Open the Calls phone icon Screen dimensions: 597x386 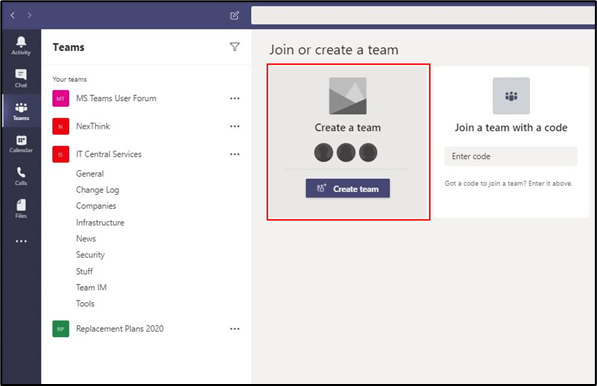pyautogui.click(x=21, y=176)
